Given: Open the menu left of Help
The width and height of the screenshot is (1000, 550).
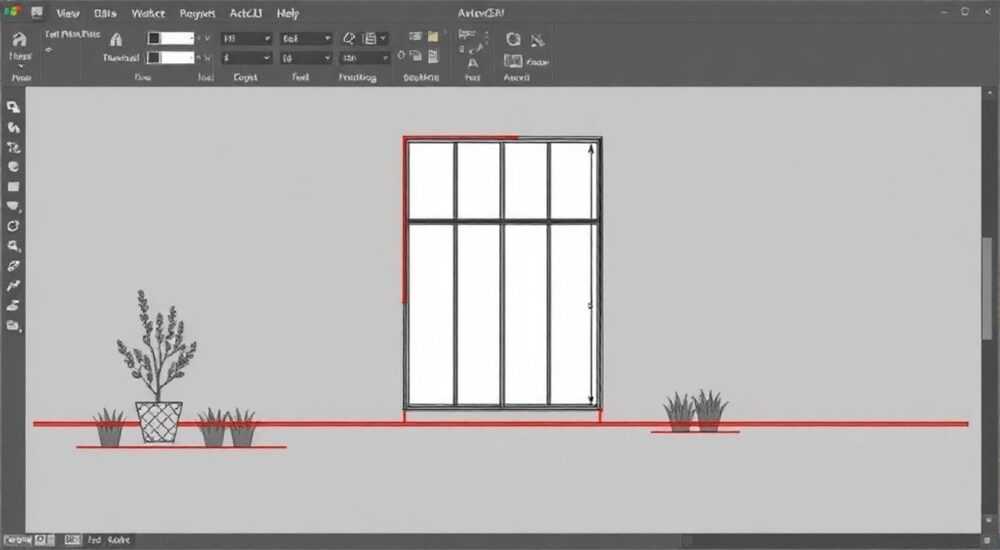Looking at the screenshot, I should click(x=246, y=13).
